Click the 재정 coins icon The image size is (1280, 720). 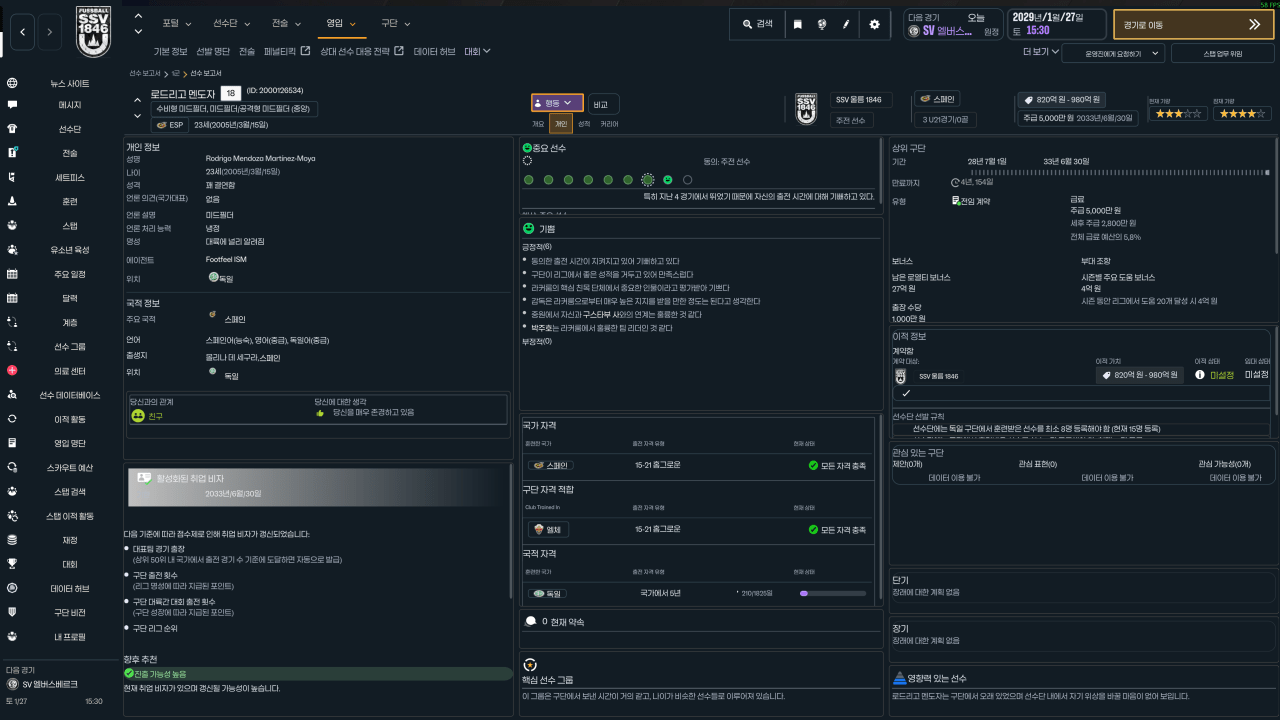pos(12,540)
